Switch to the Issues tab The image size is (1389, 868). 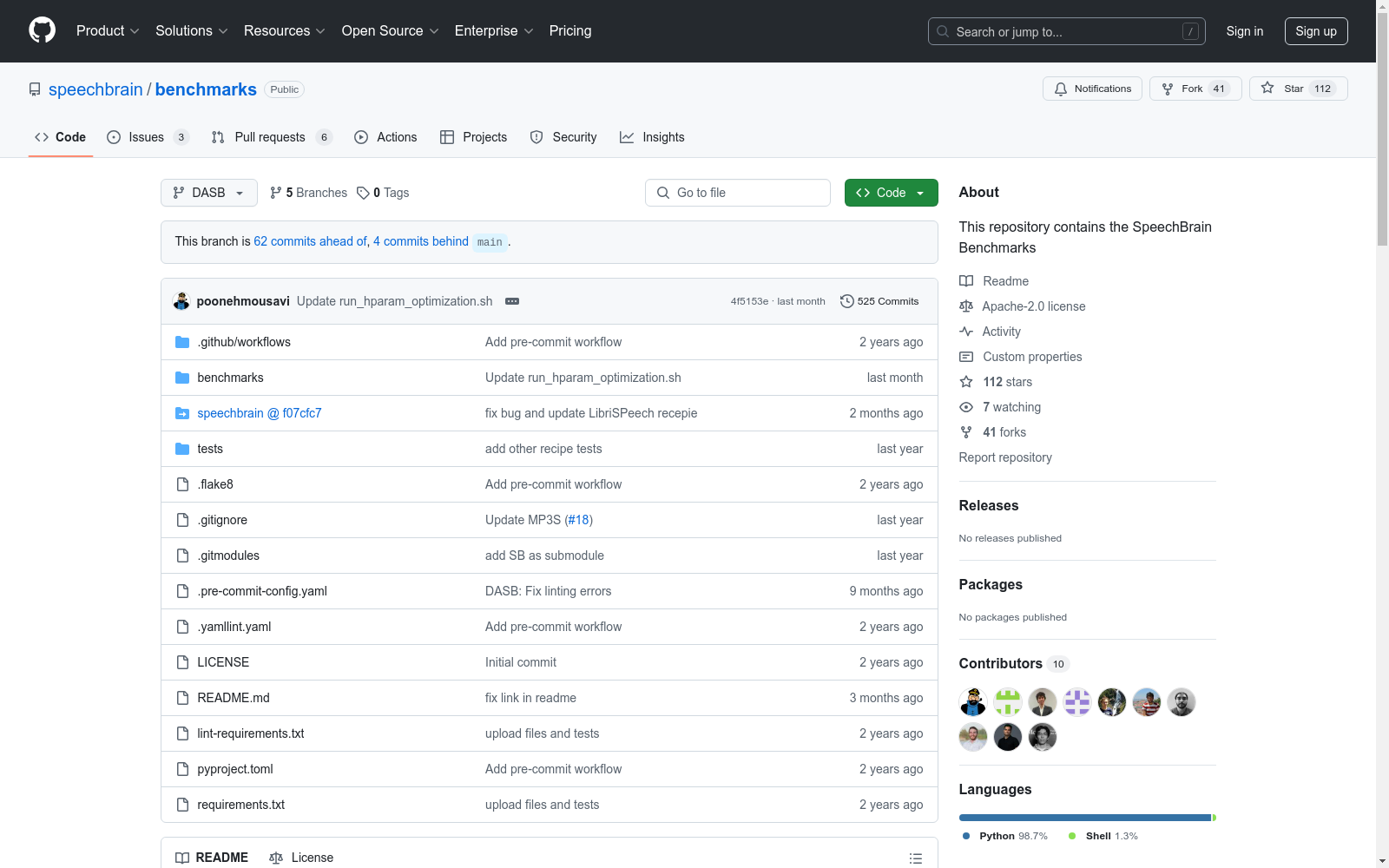(x=148, y=137)
